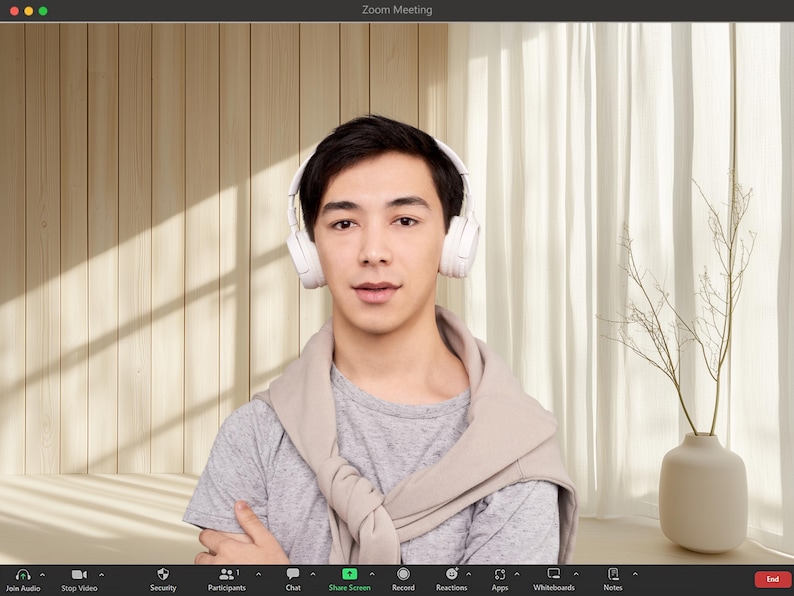Image resolution: width=794 pixels, height=596 pixels.
Task: Open the Notes icon
Action: pyautogui.click(x=613, y=574)
